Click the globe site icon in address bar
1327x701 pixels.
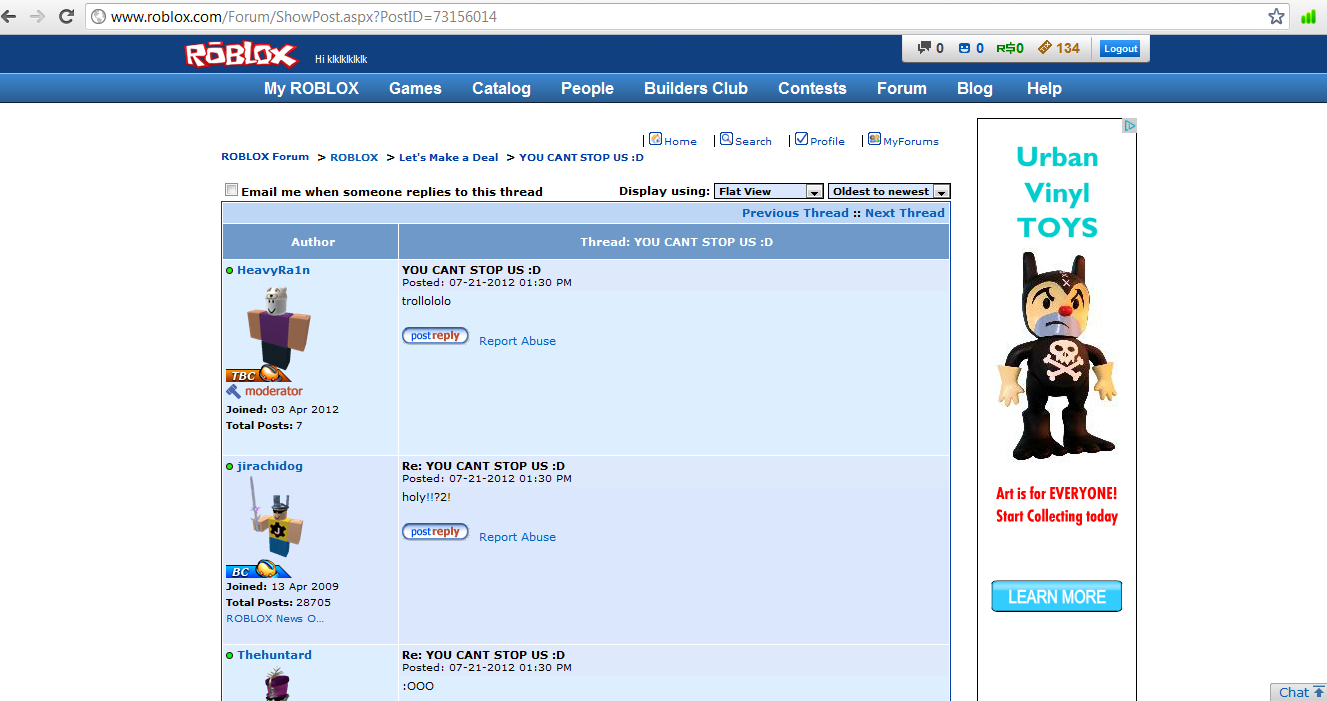click(99, 17)
